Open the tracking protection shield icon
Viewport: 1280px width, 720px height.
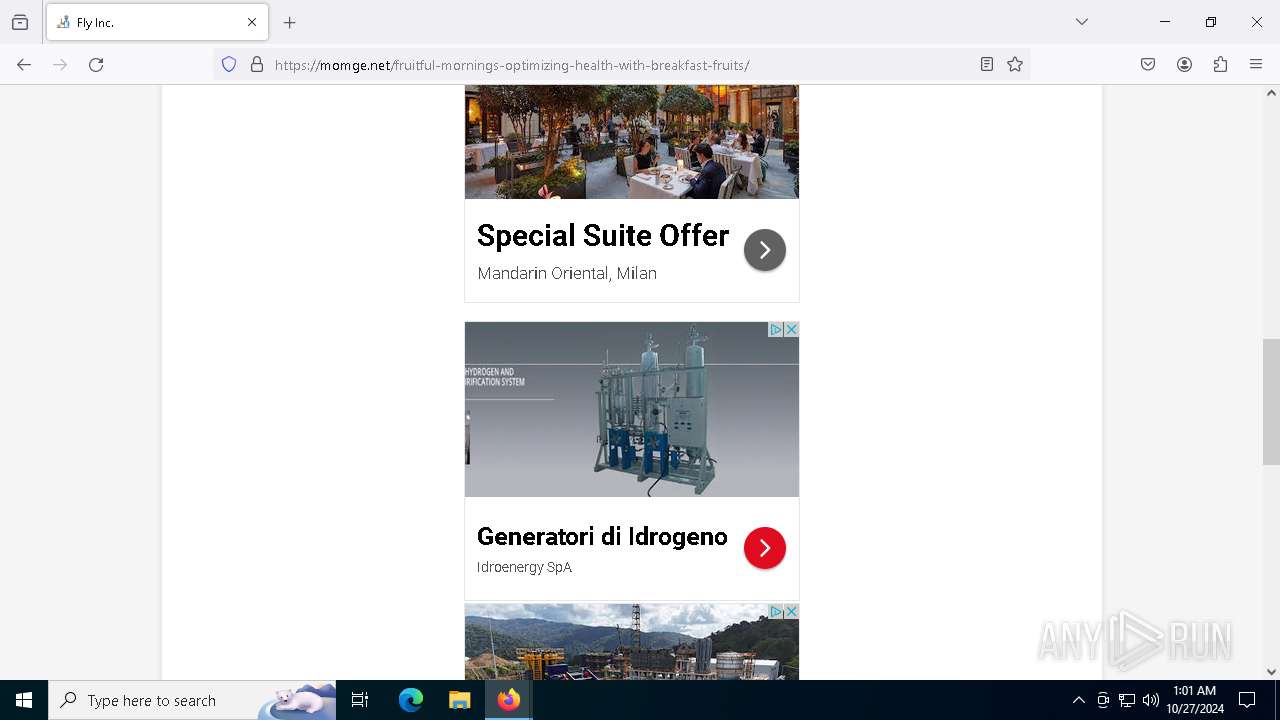229,65
